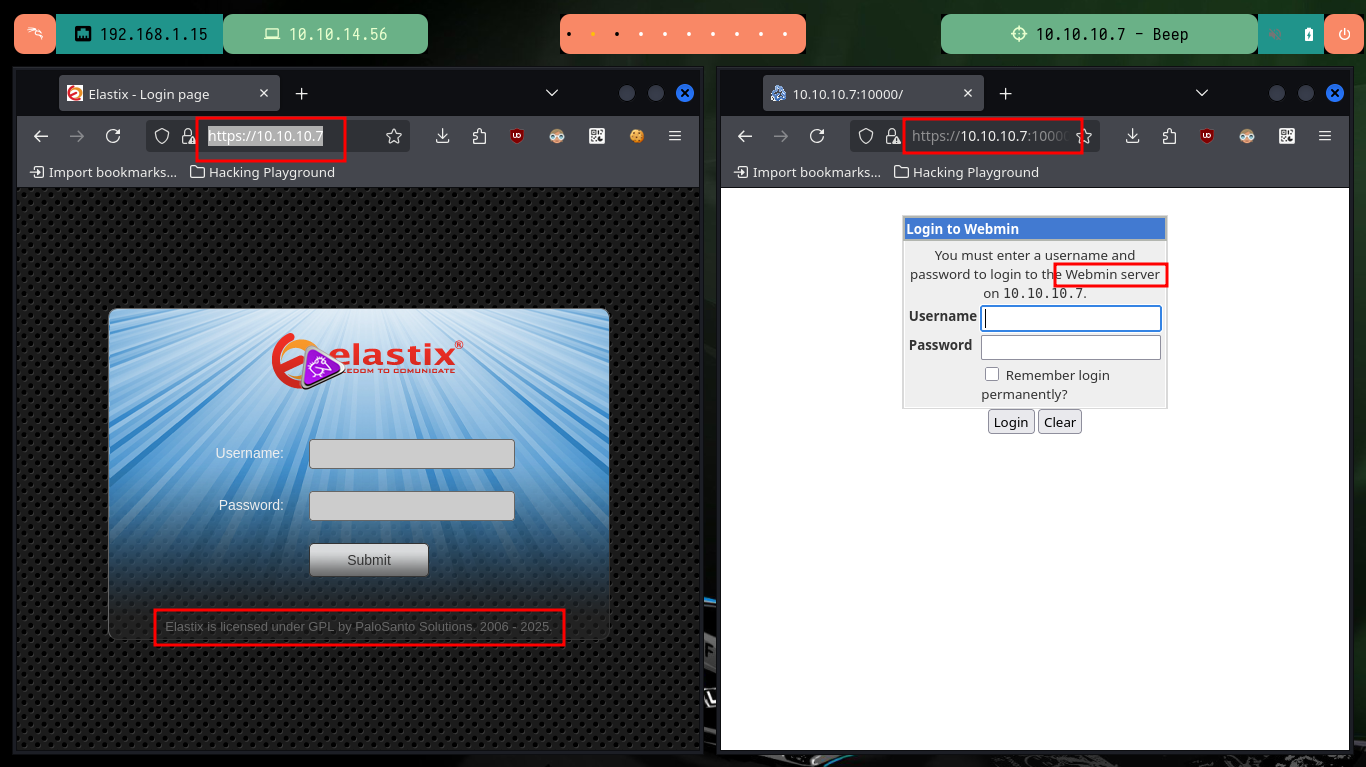Open new tab in Elastix window

coord(302,93)
